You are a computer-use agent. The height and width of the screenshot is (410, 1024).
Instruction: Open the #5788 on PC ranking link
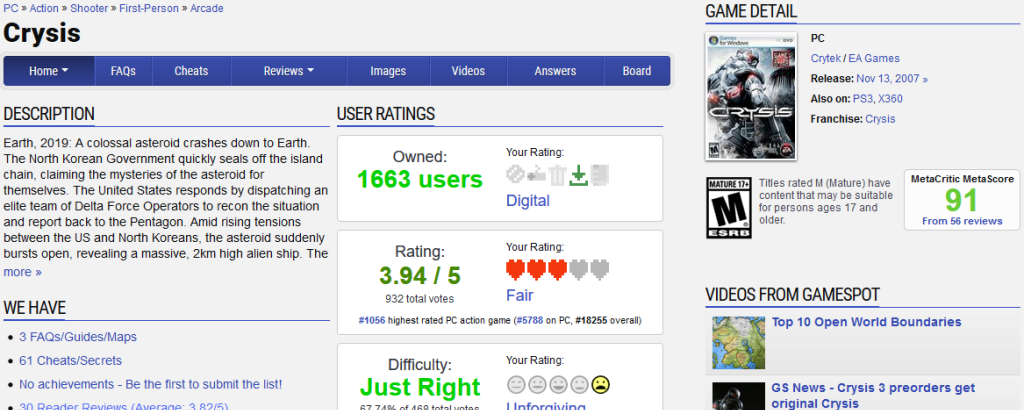pos(529,321)
